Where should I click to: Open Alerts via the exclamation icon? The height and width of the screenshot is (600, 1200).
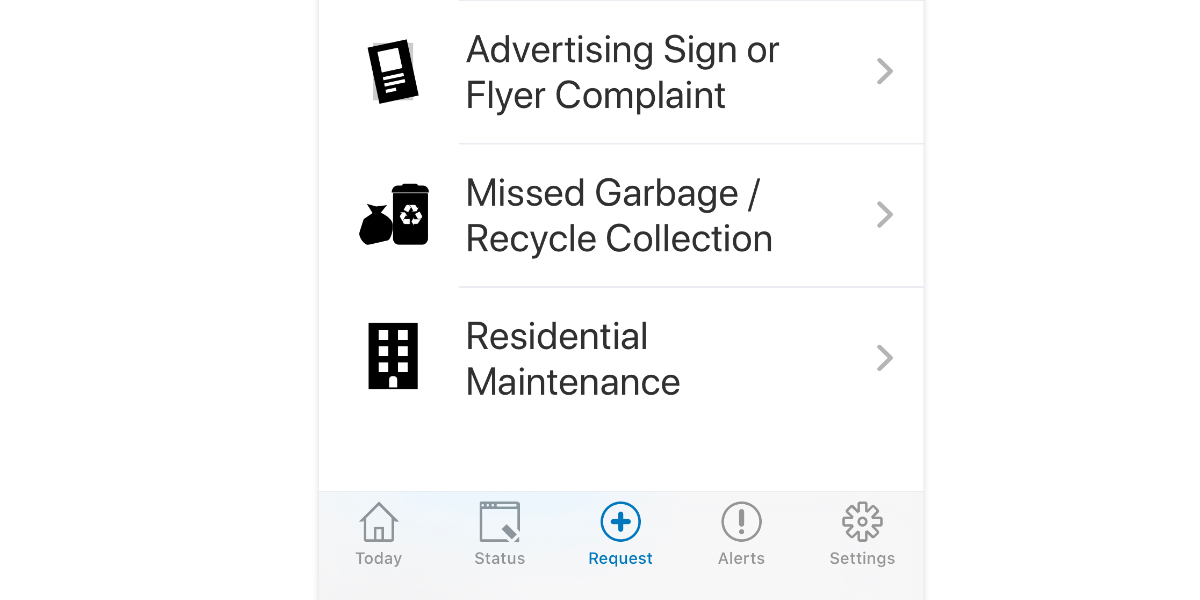pos(741,521)
